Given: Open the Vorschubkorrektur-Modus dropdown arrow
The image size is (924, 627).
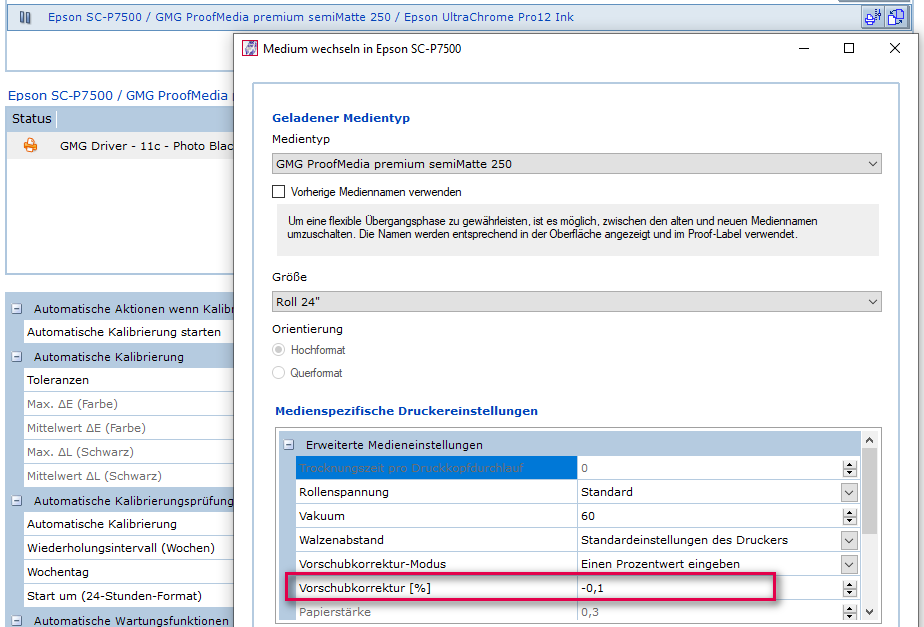Looking at the screenshot, I should coord(849,565).
